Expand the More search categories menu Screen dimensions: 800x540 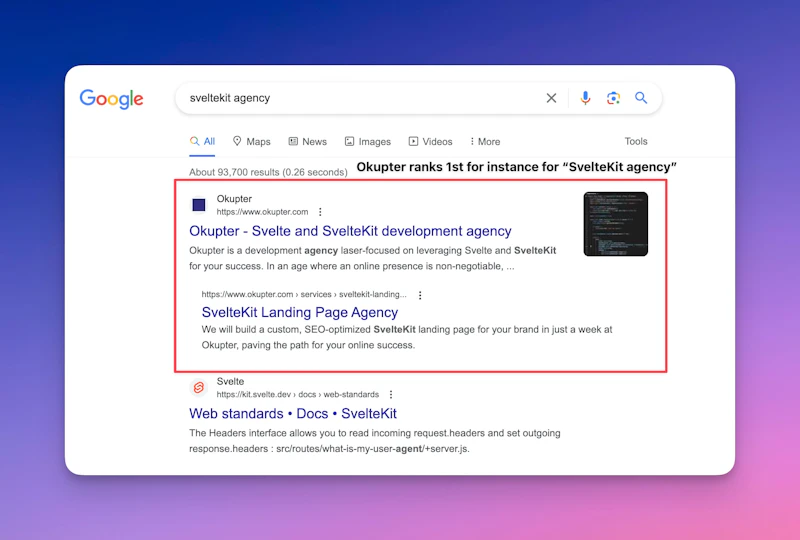[485, 141]
